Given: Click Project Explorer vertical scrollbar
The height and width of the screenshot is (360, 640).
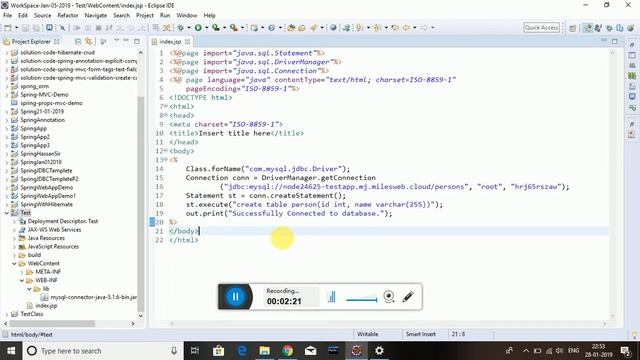Looking at the screenshot, I should [x=141, y=205].
